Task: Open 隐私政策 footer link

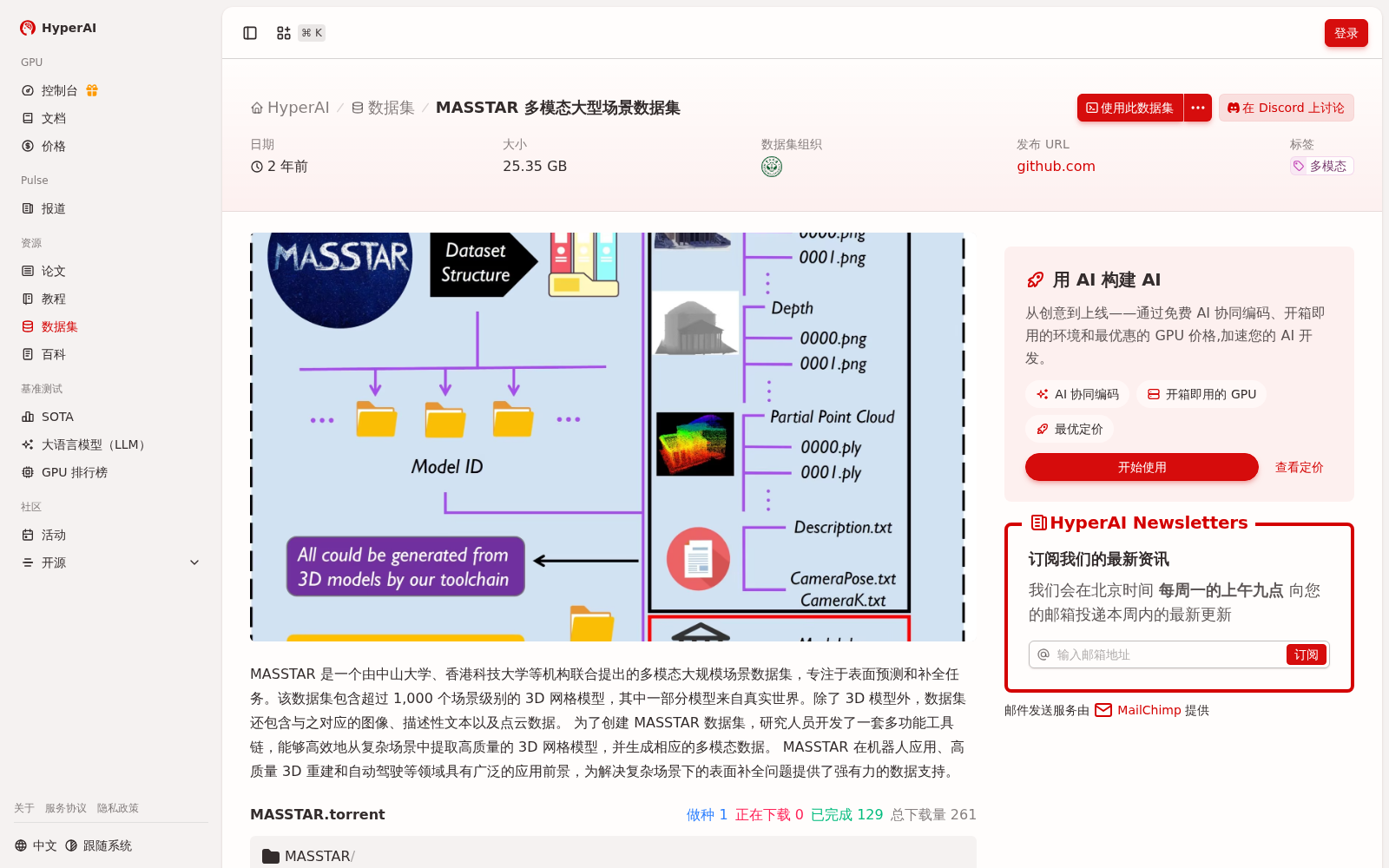Action: [118, 808]
